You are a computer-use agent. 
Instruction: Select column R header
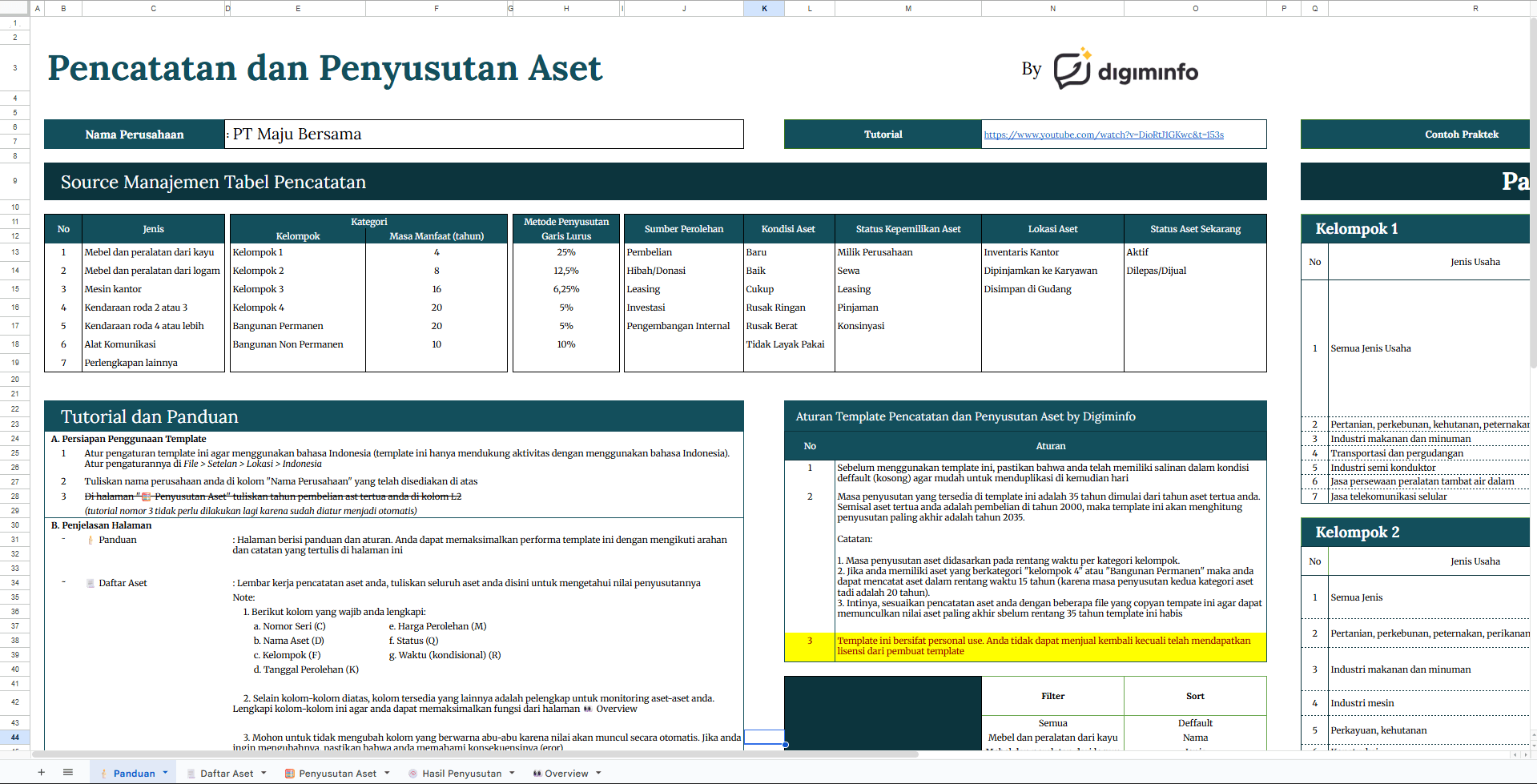click(x=1429, y=8)
